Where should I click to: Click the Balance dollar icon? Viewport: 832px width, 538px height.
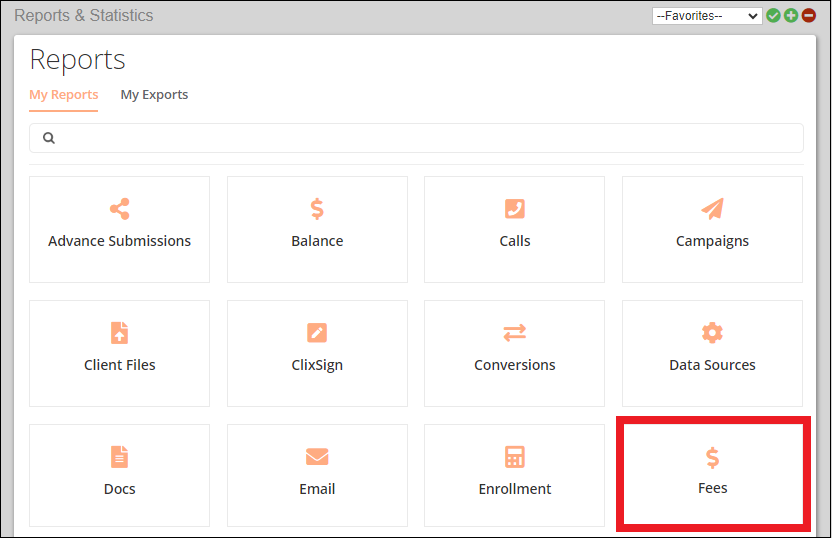point(317,209)
